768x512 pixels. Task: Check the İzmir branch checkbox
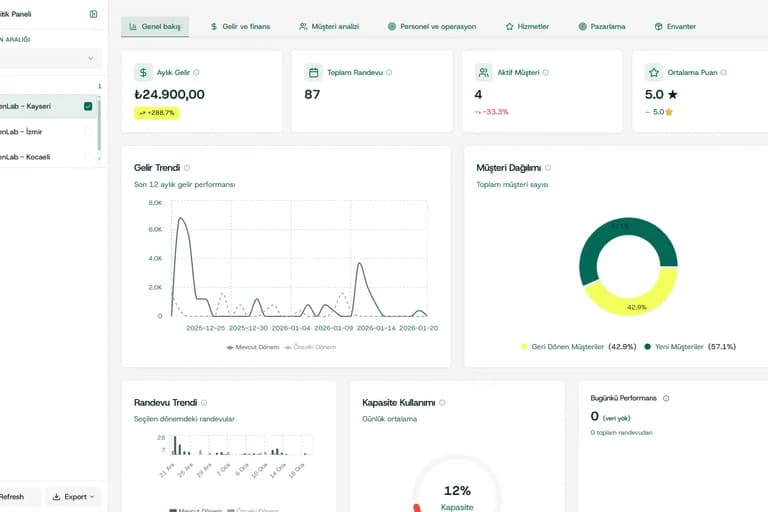(88, 132)
